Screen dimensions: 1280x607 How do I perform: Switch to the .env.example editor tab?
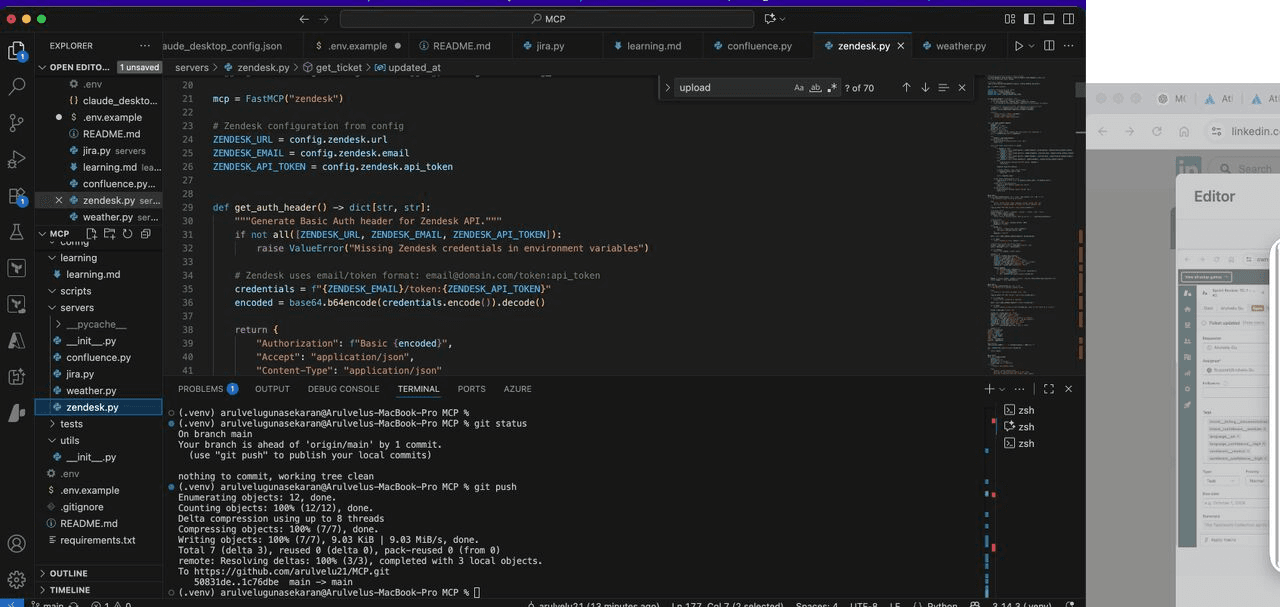coord(357,46)
